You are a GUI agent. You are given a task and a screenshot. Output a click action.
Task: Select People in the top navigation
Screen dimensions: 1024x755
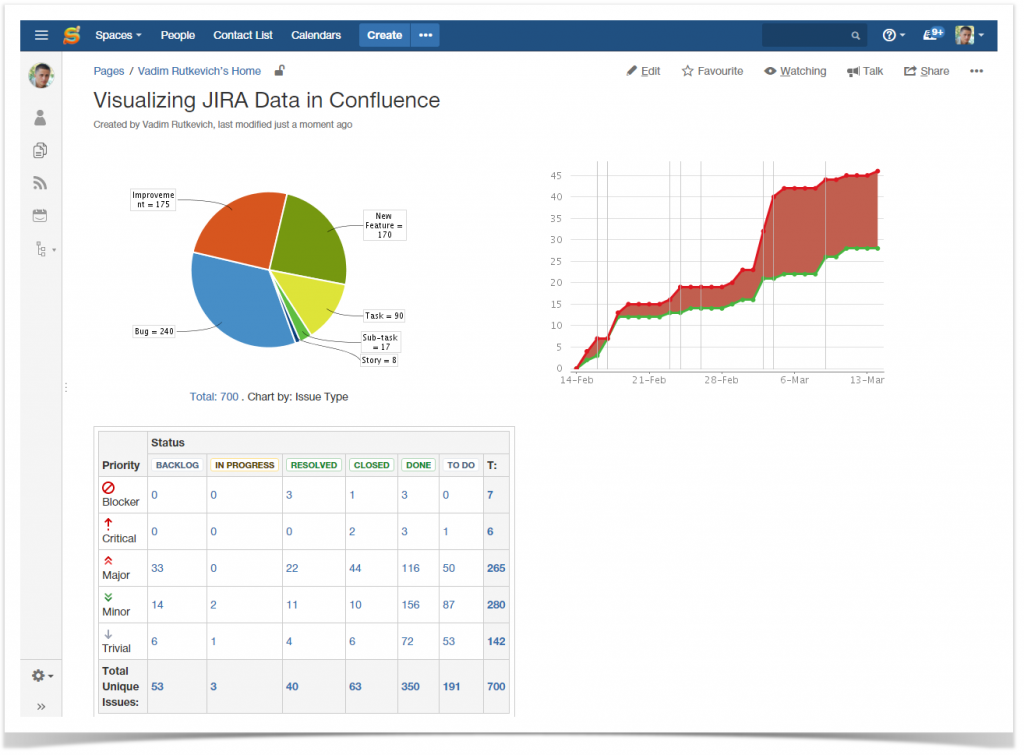pos(177,34)
